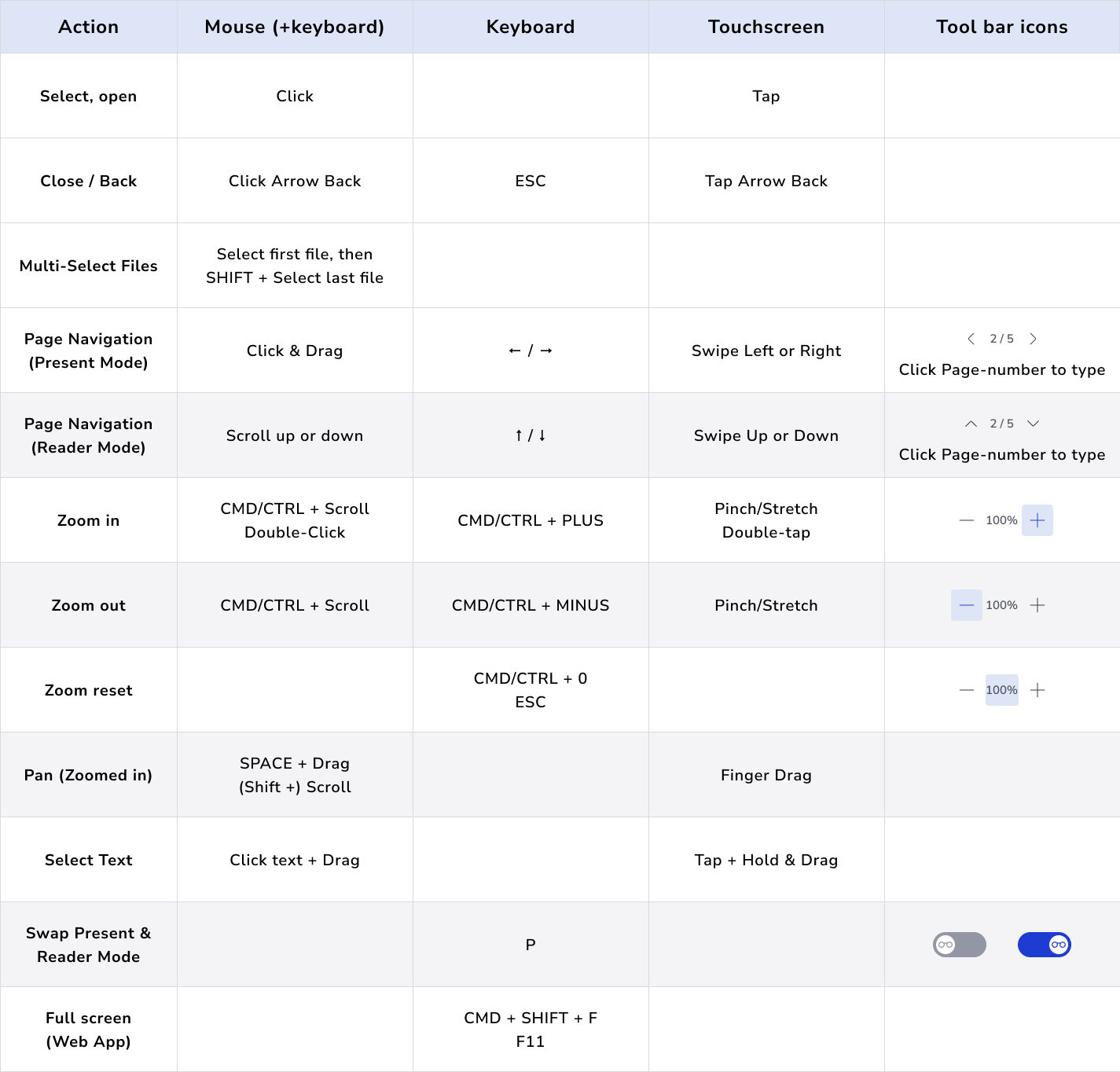The image size is (1120, 1072).
Task: Click 2 / 5 page number in Reader Mode row
Action: (x=1002, y=424)
